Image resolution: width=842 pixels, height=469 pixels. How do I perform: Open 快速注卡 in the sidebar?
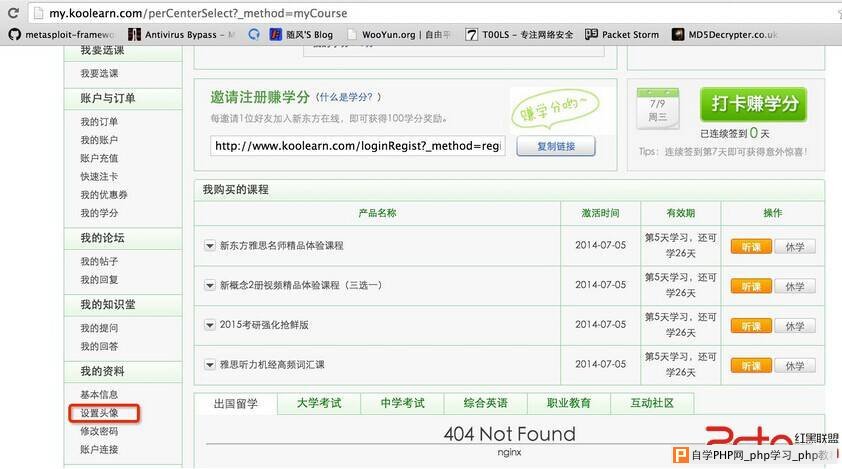tap(99, 177)
